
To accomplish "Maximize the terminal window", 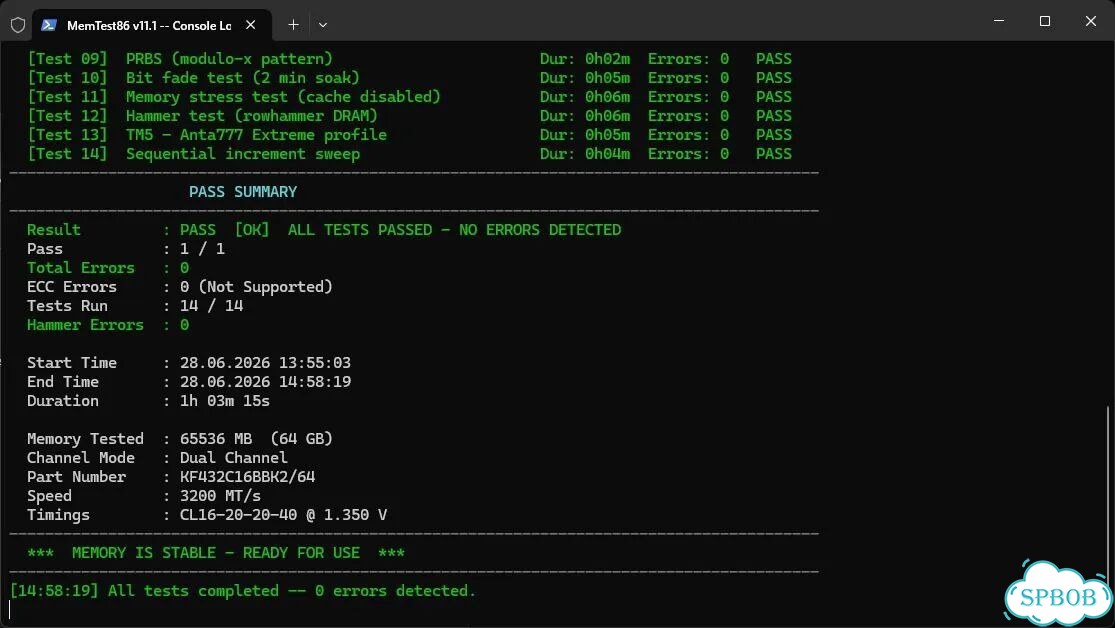I will click(1045, 21).
